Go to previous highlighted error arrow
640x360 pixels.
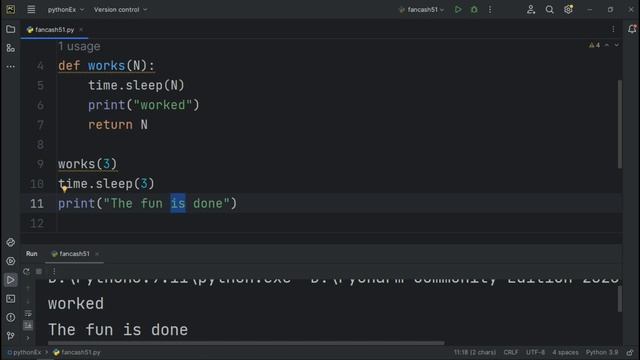(x=607, y=45)
